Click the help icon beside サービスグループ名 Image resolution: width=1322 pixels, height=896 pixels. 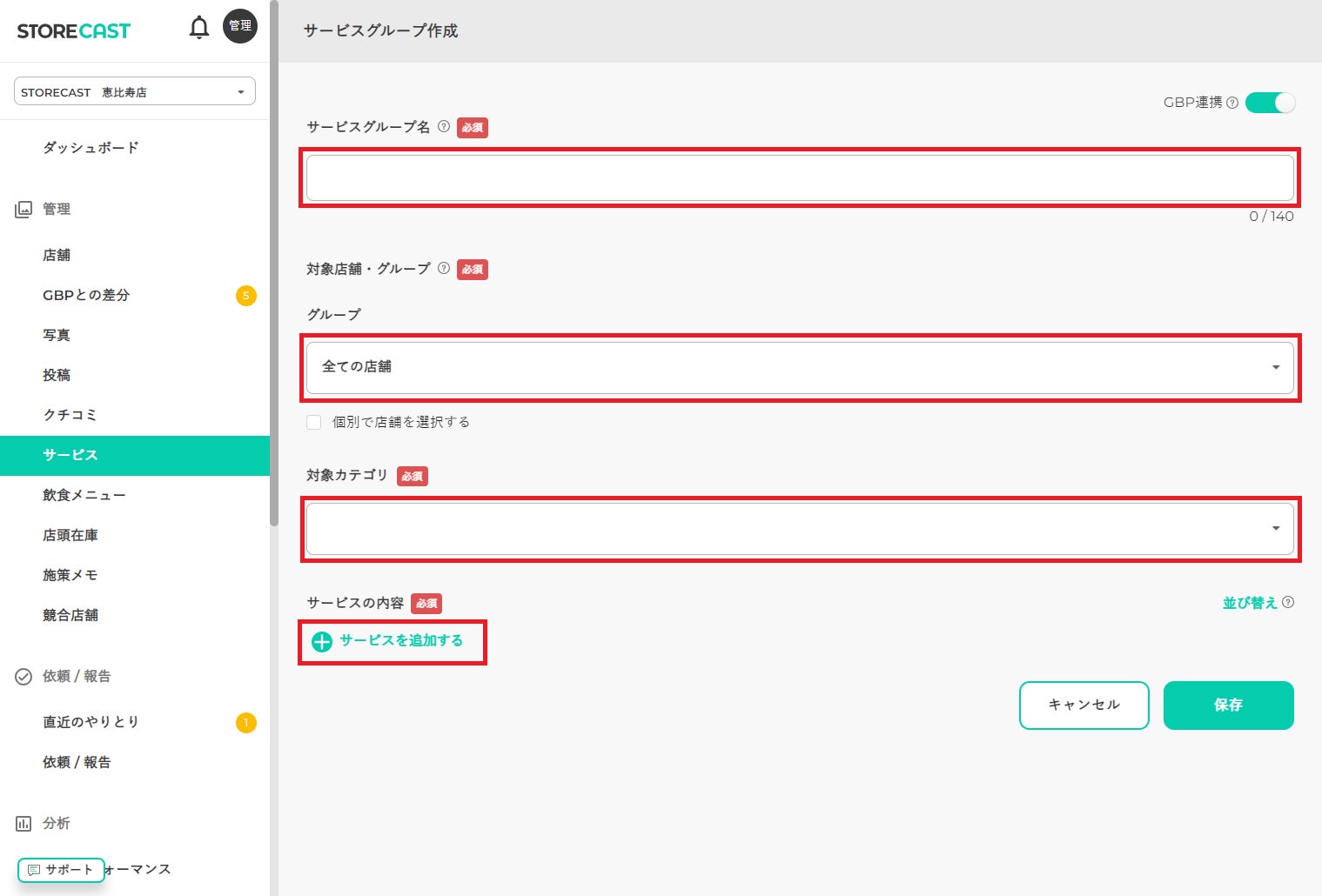click(x=444, y=126)
